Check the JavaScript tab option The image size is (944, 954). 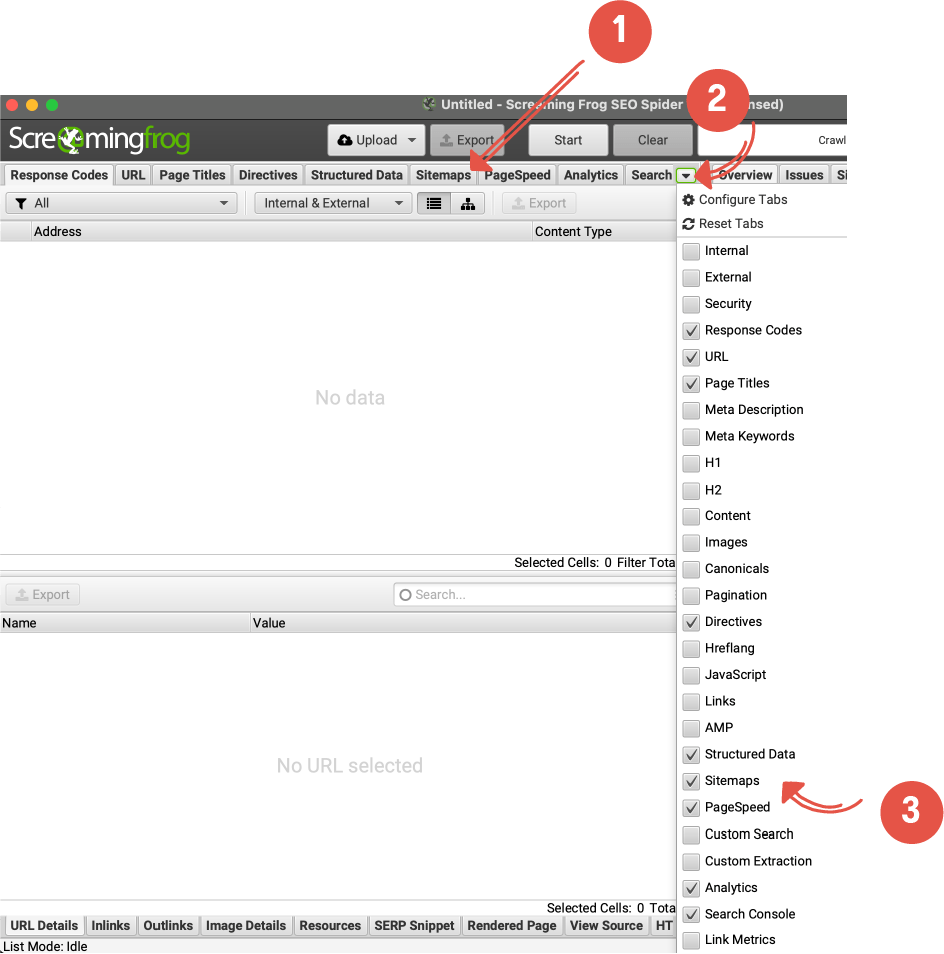pos(691,675)
